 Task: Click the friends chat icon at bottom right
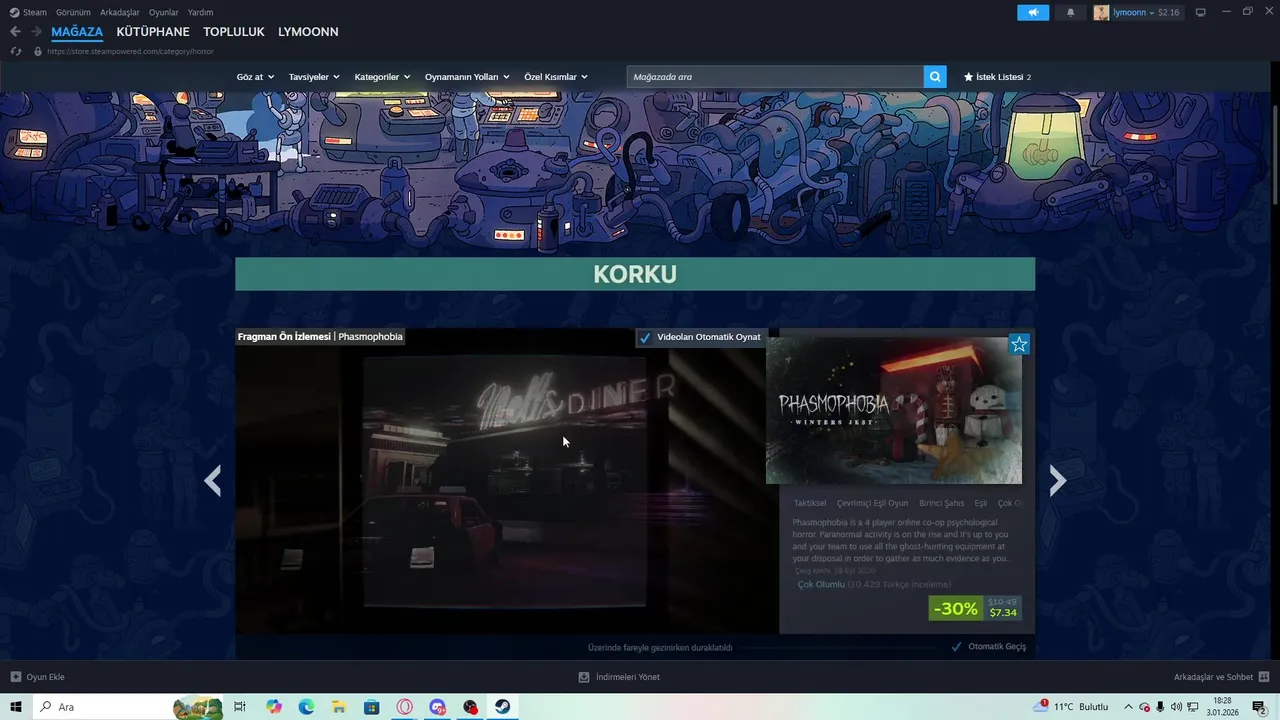(1264, 677)
